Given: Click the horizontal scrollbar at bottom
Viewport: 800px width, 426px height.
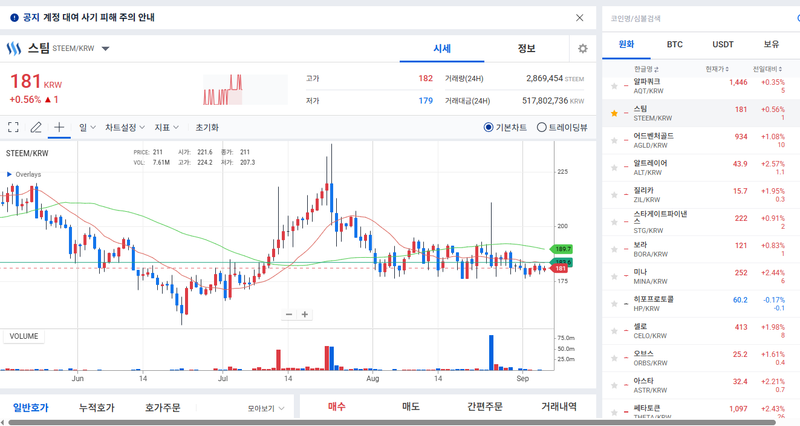Looking at the screenshot, I should pyautogui.click(x=392, y=422).
